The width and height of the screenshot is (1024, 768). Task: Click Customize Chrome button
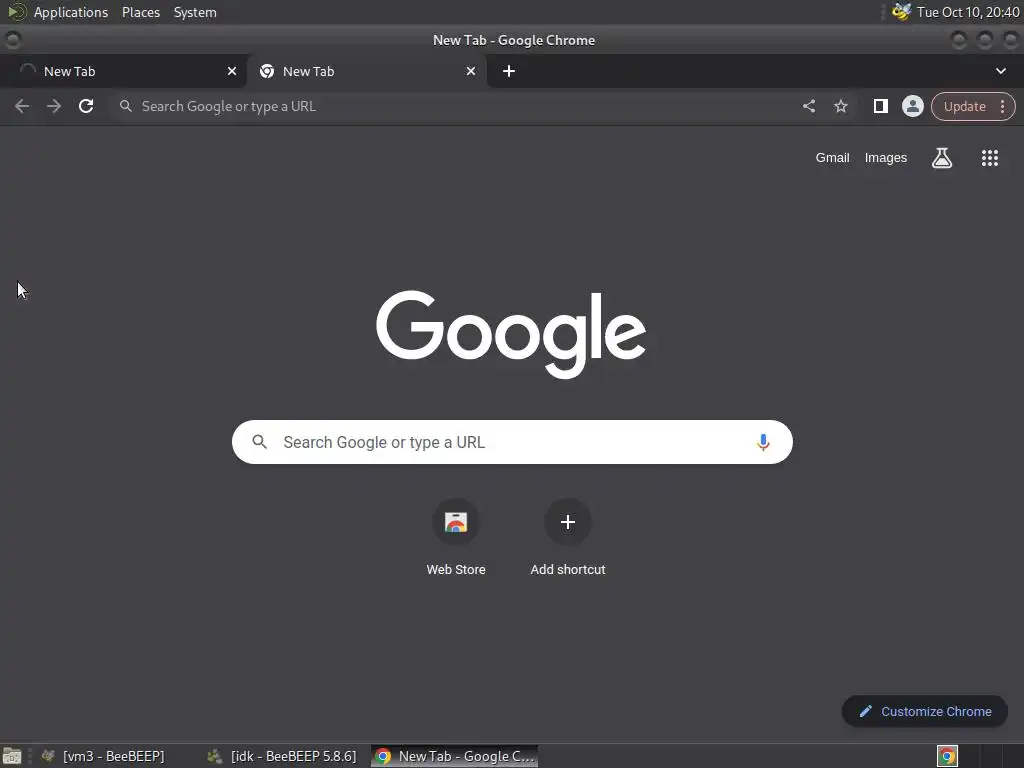pos(925,711)
